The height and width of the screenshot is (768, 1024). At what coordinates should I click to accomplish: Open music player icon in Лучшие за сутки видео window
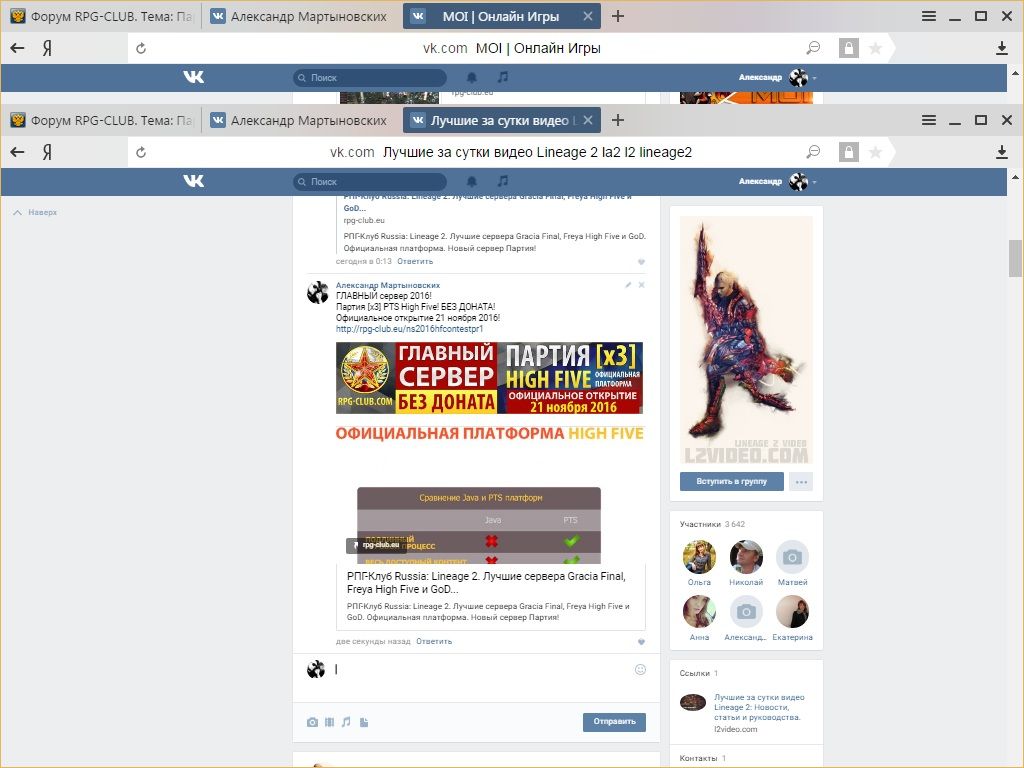[x=502, y=180]
